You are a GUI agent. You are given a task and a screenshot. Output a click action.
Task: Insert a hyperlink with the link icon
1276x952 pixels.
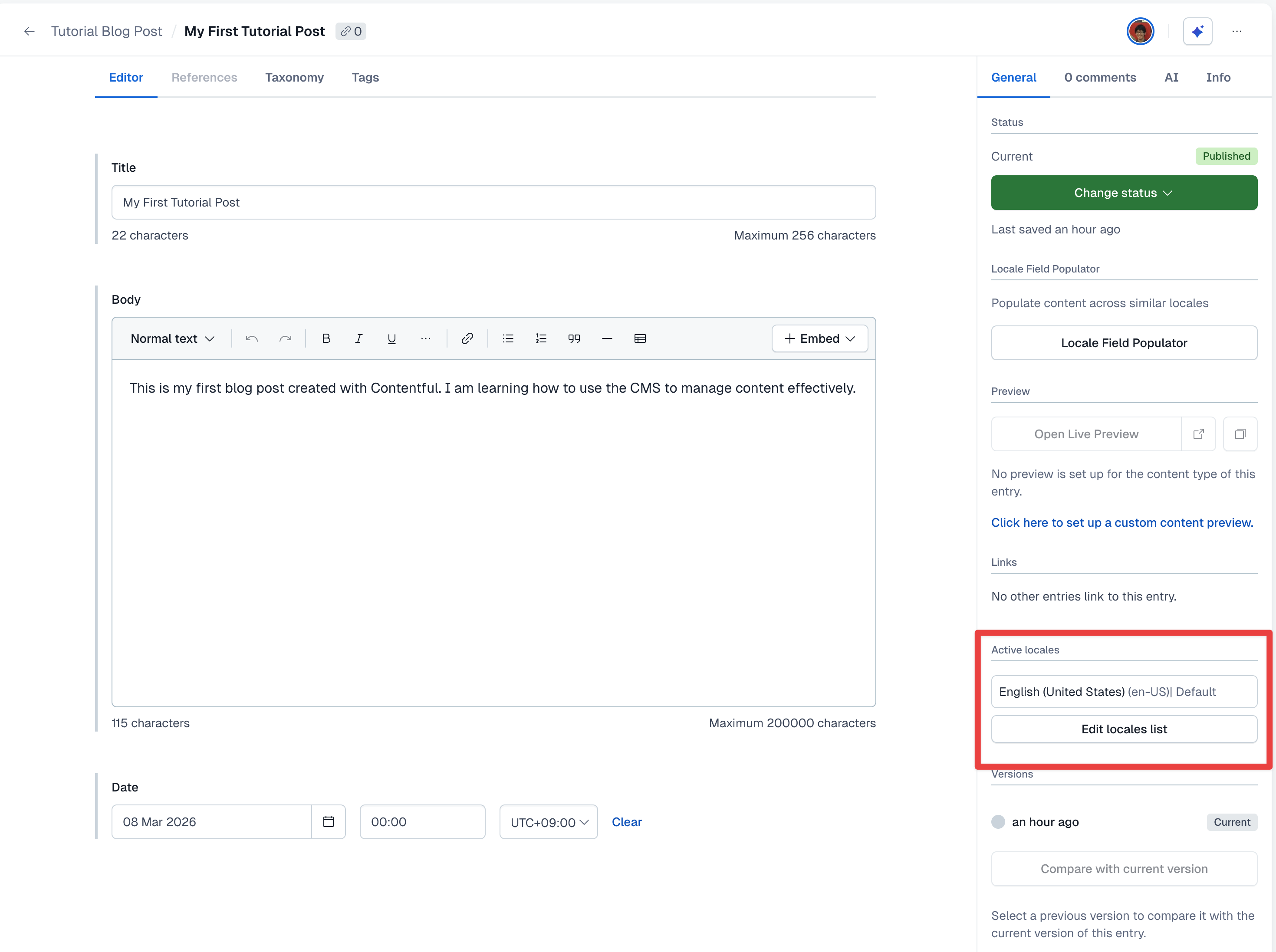point(467,338)
